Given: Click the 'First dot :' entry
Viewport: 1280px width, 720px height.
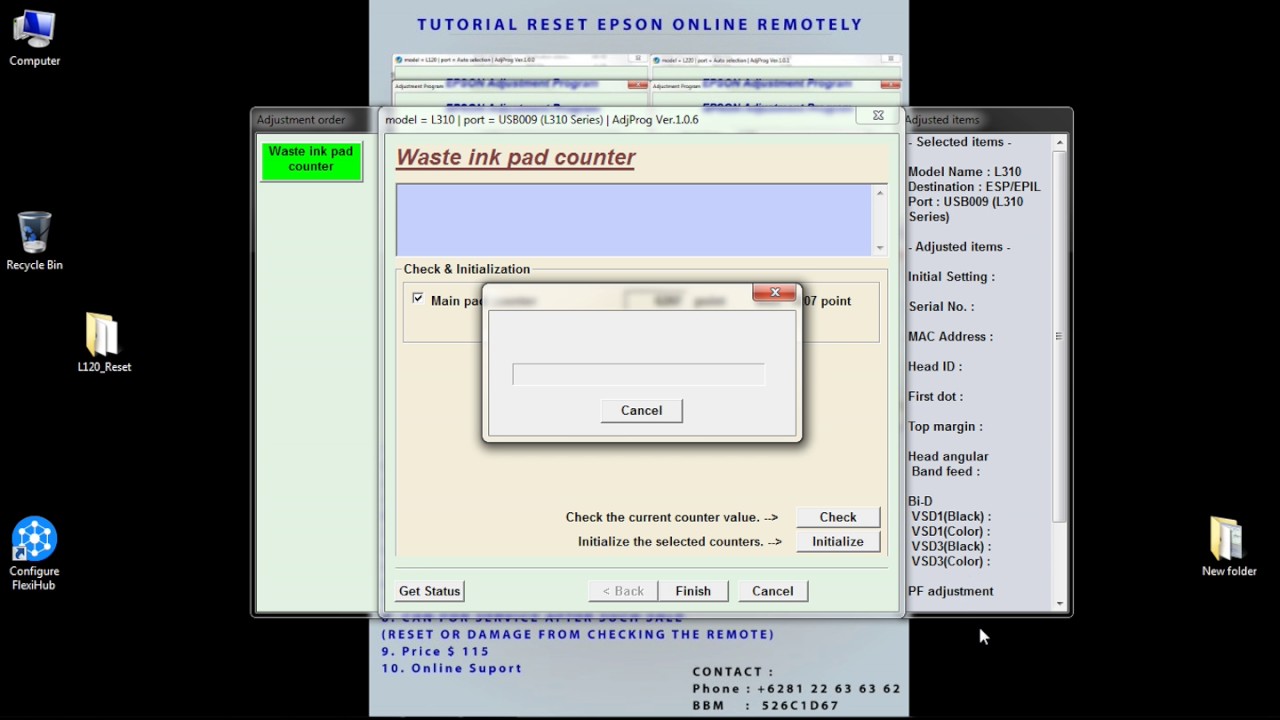Looking at the screenshot, I should 936,397.
